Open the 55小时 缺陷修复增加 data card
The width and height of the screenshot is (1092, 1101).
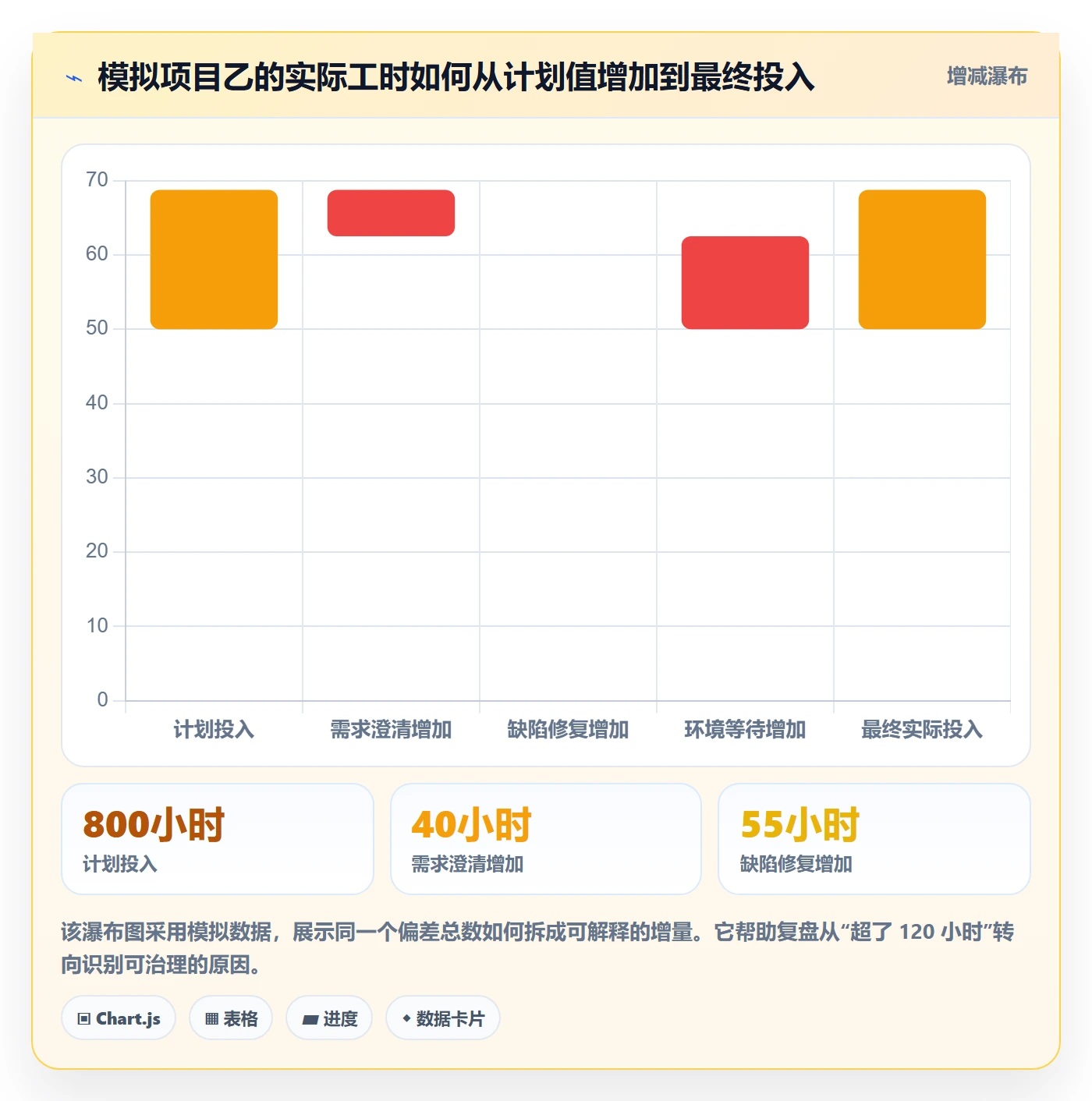click(x=874, y=839)
